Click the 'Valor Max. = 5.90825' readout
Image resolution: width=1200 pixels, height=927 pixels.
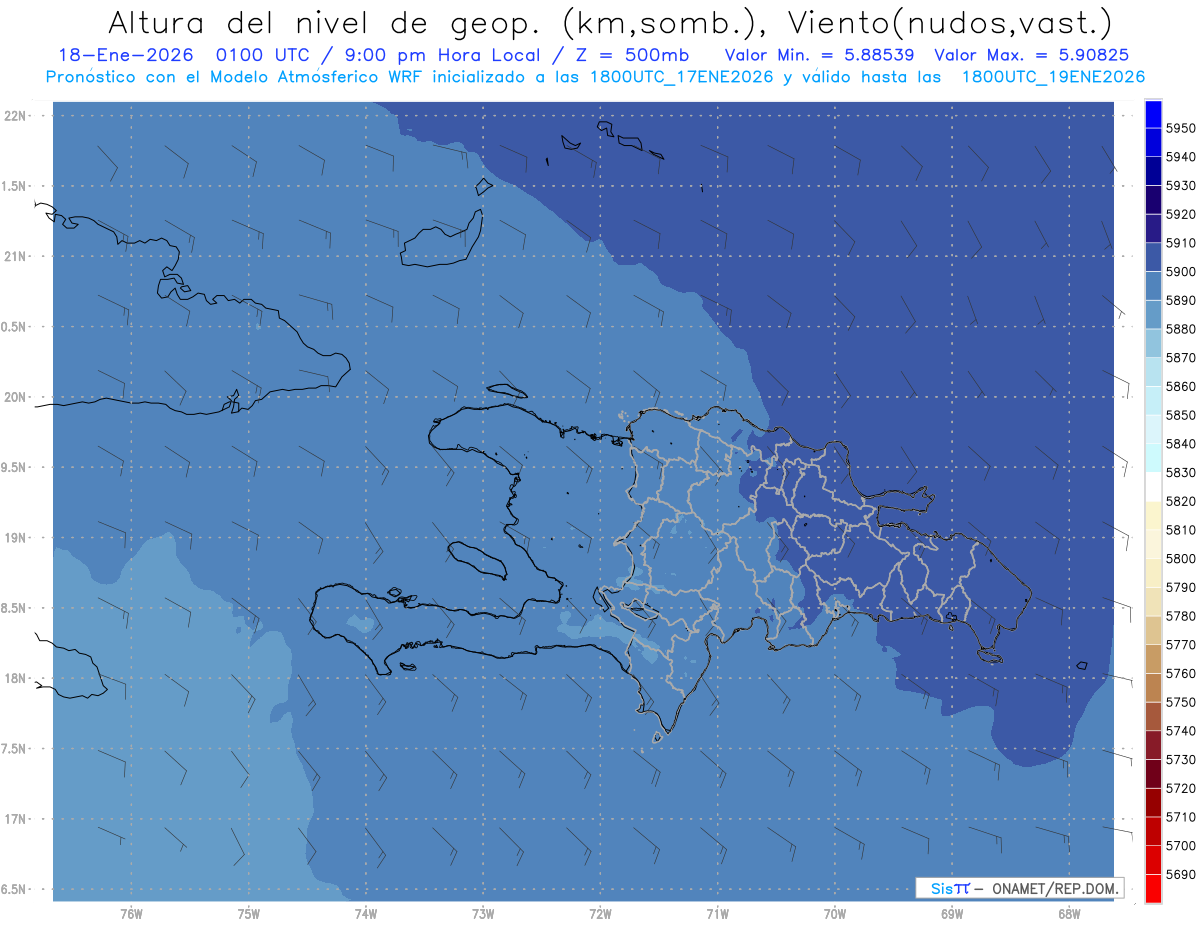coord(1031,55)
